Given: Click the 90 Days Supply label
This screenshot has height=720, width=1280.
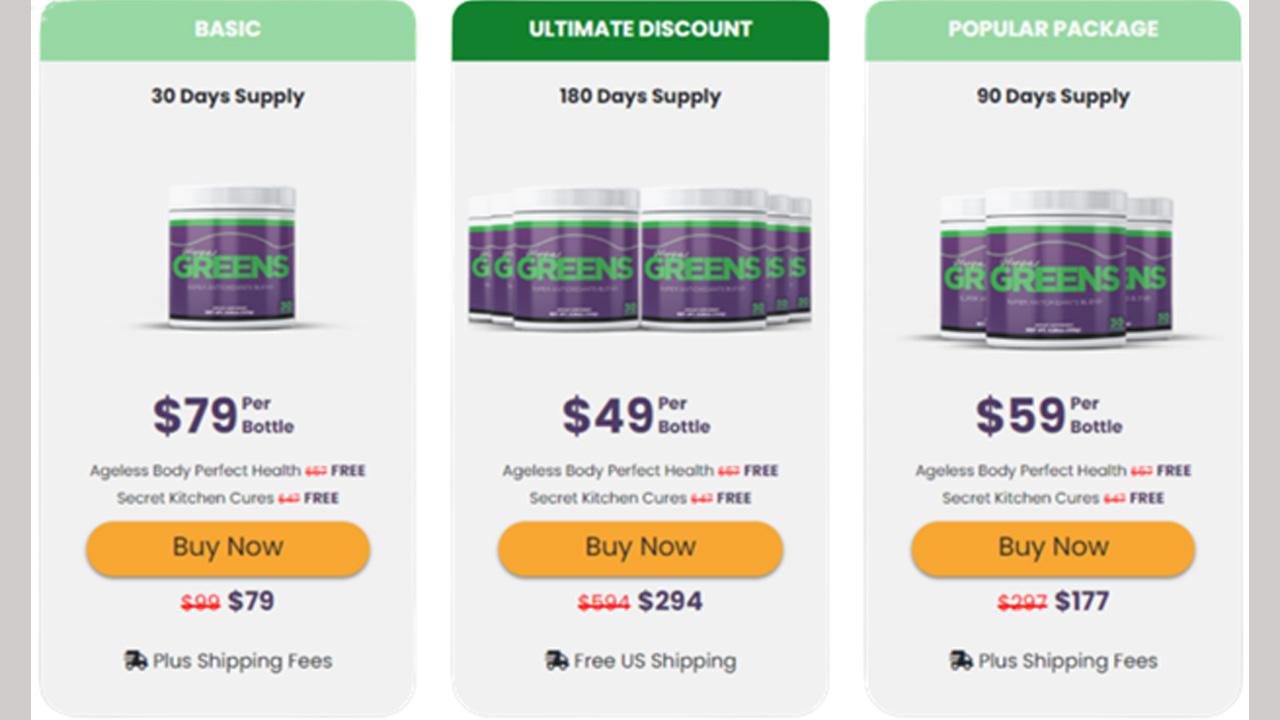Looking at the screenshot, I should click(1053, 97).
